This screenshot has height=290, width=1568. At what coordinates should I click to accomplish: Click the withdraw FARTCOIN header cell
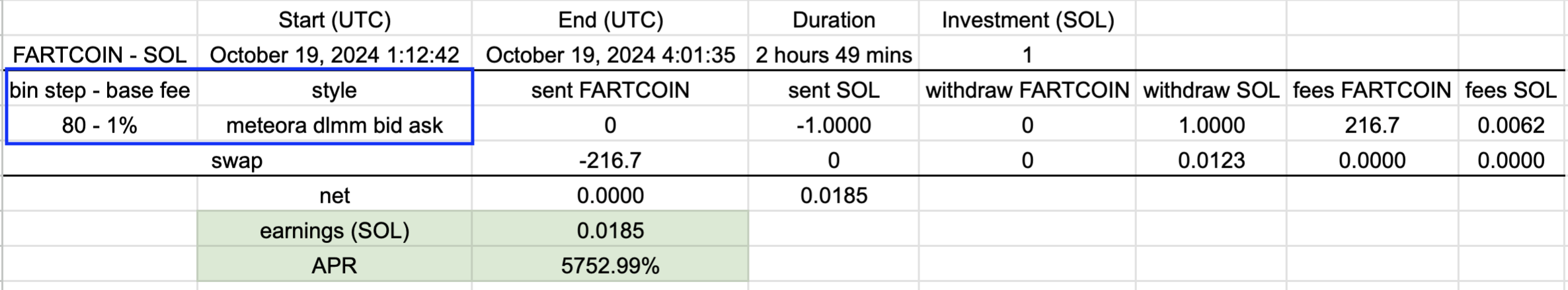[x=1027, y=90]
